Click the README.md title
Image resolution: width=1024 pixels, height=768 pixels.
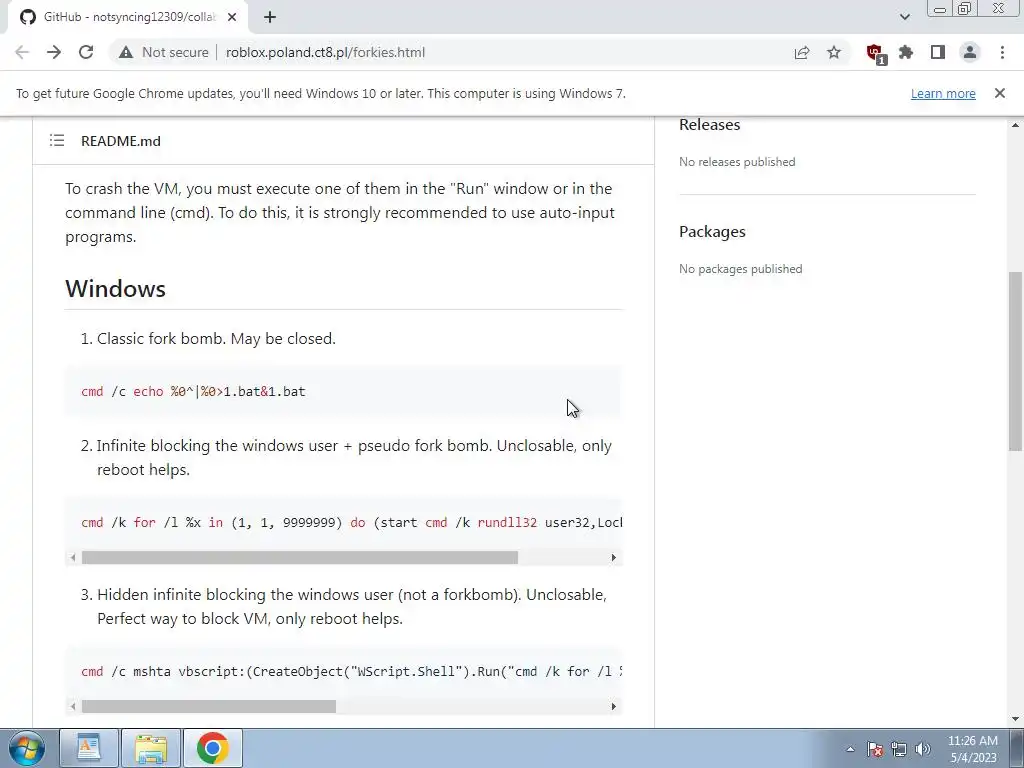pos(121,141)
